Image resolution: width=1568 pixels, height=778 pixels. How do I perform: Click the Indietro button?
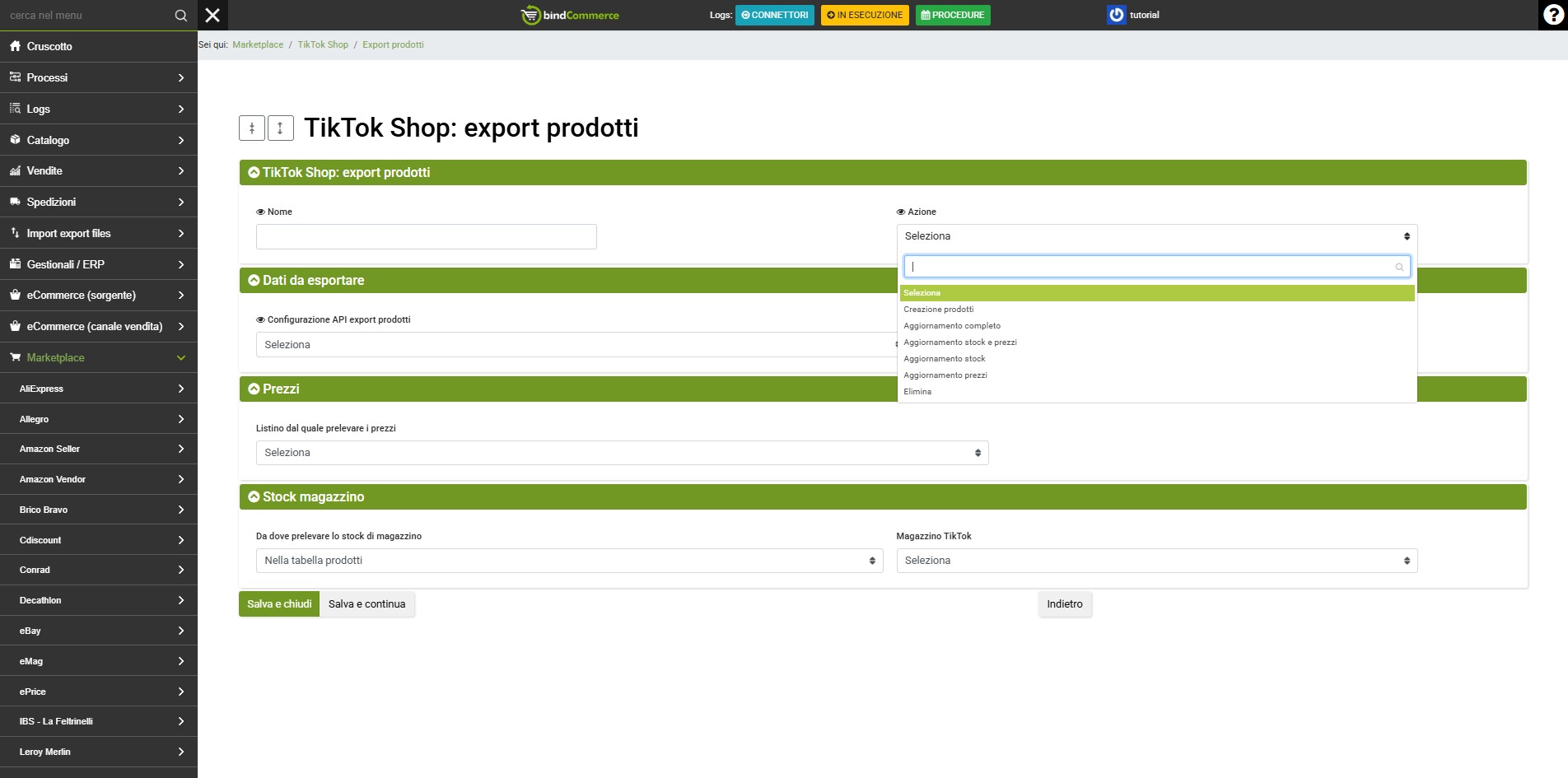1064,604
